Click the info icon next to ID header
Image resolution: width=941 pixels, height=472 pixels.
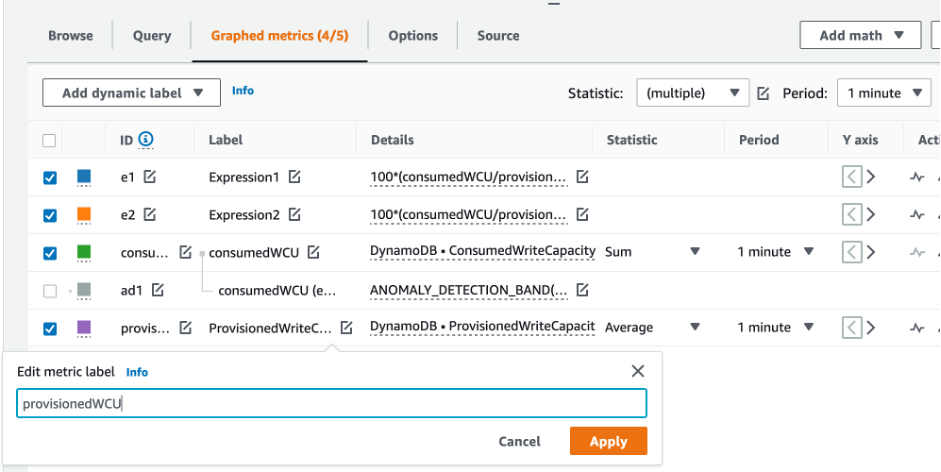tap(146, 139)
